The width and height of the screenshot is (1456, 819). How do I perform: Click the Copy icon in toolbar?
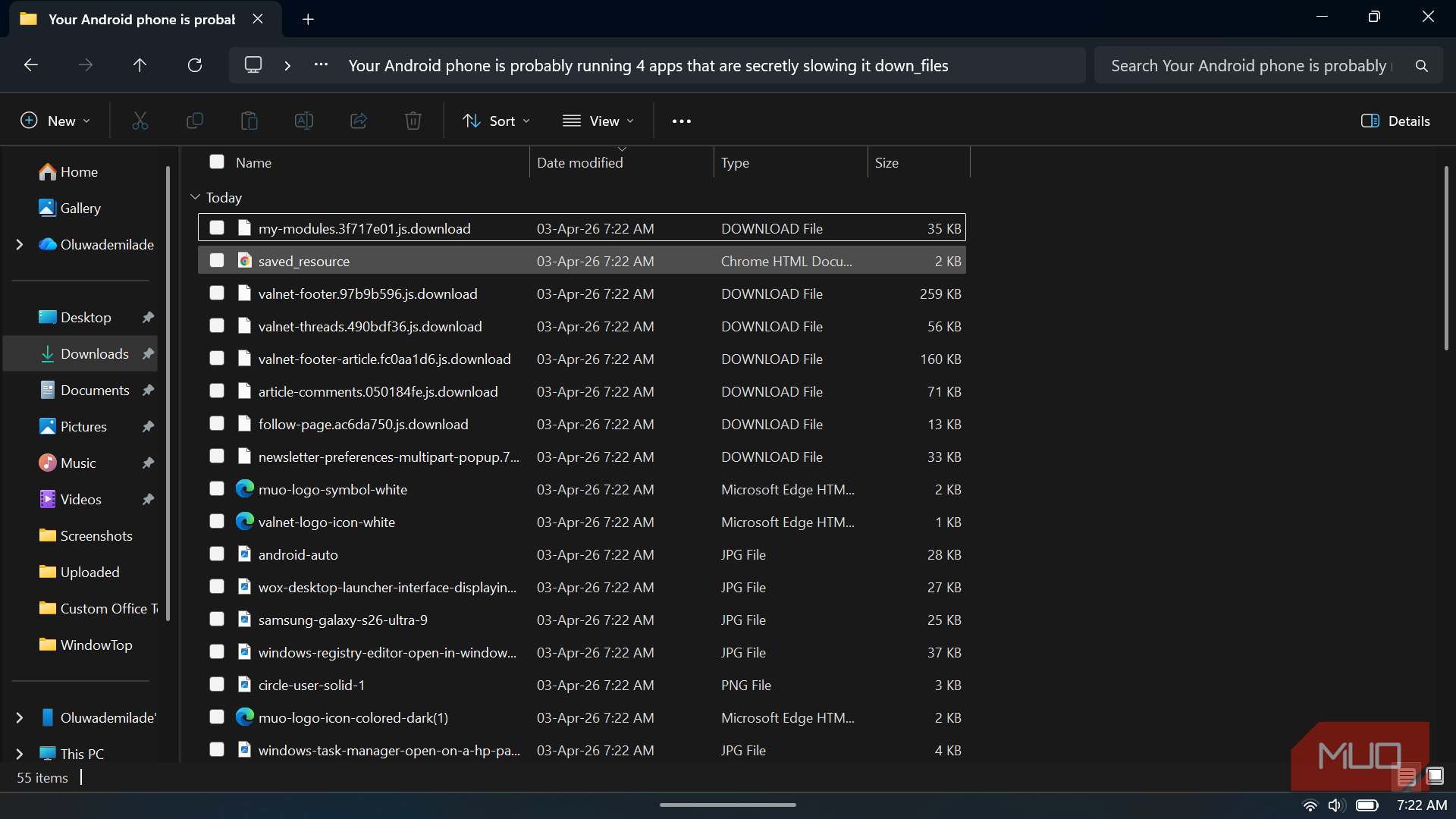click(x=195, y=121)
